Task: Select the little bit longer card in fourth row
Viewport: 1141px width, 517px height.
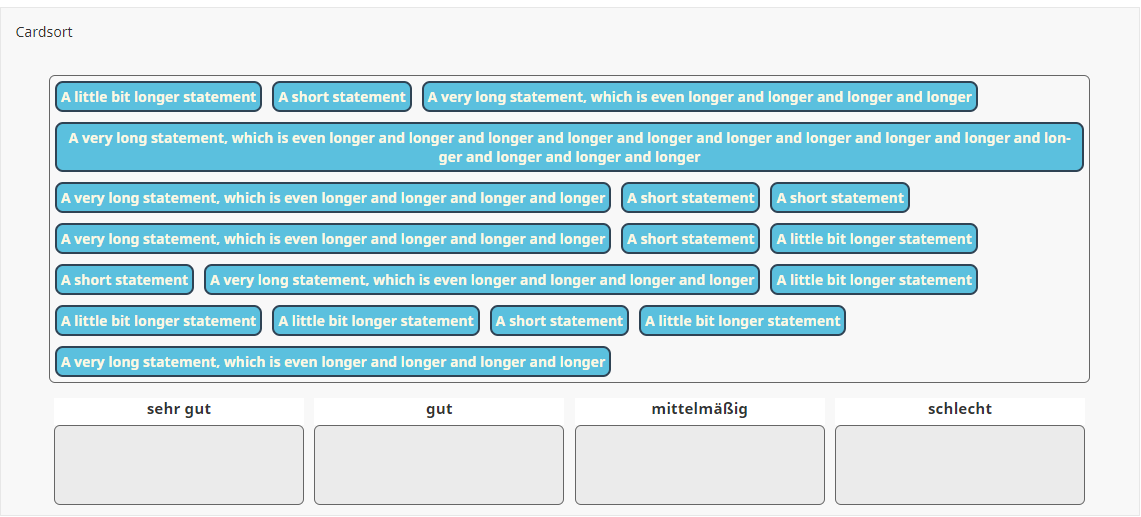Action: pyautogui.click(x=873, y=239)
